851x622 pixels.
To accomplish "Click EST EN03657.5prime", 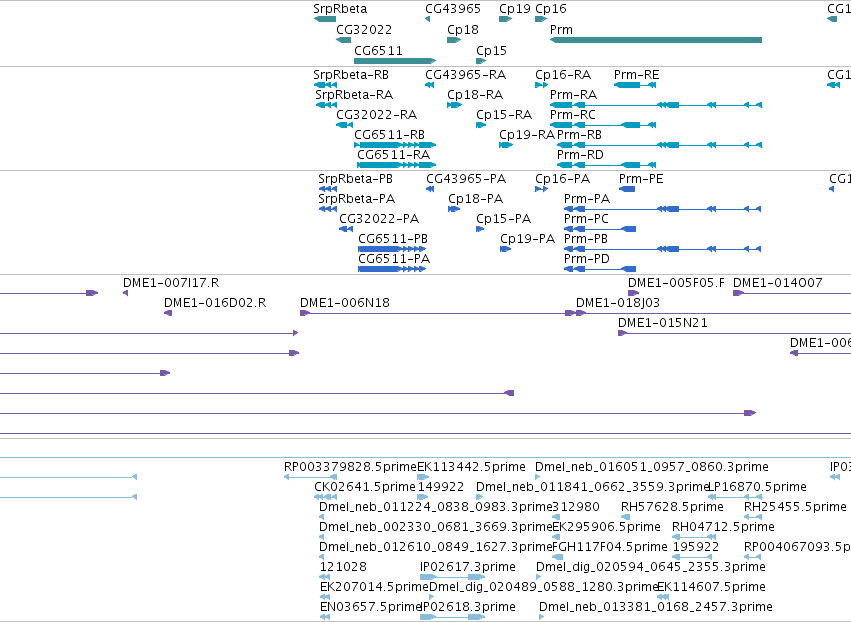I will (371, 607).
